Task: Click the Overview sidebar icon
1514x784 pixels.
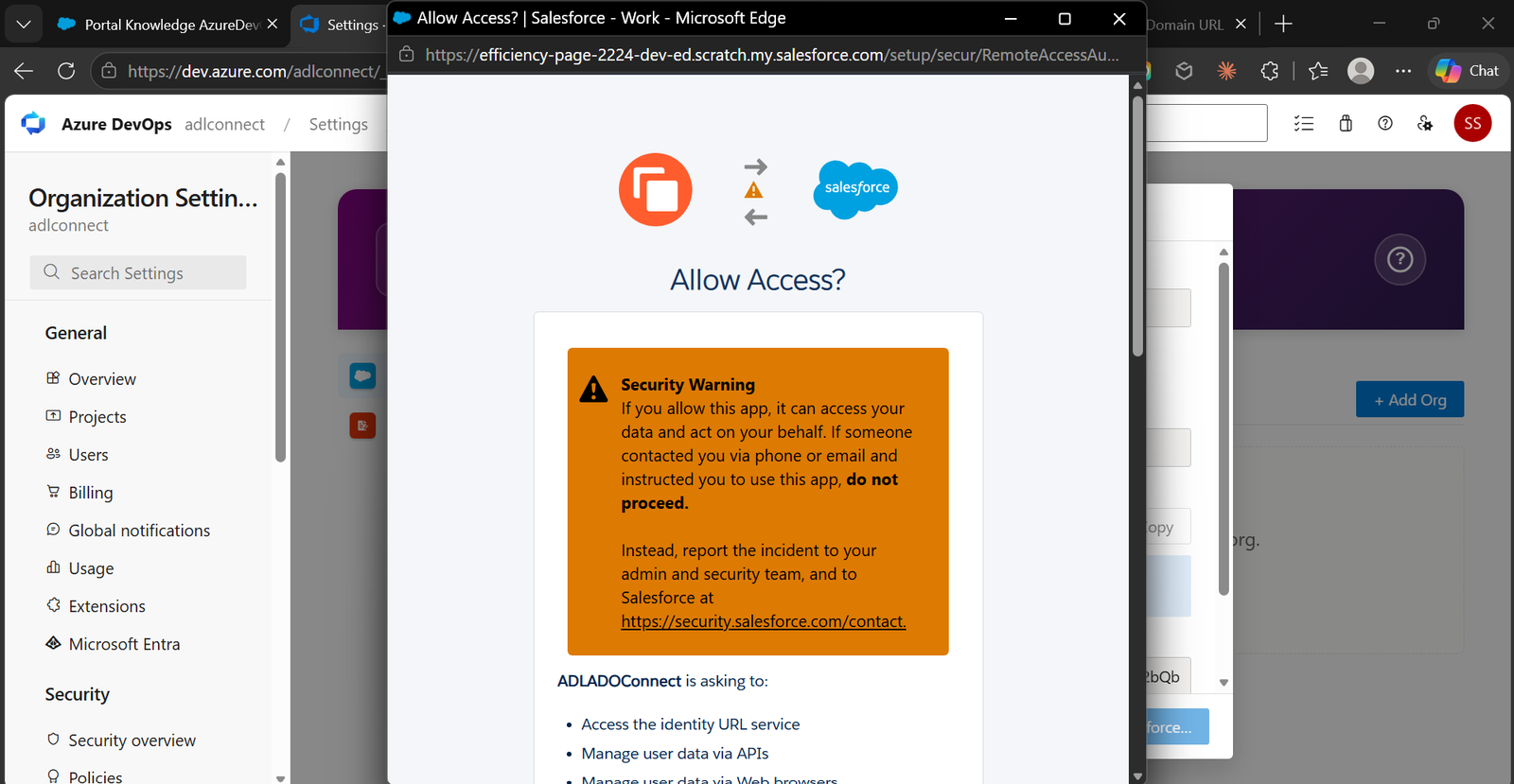Action: coord(53,378)
